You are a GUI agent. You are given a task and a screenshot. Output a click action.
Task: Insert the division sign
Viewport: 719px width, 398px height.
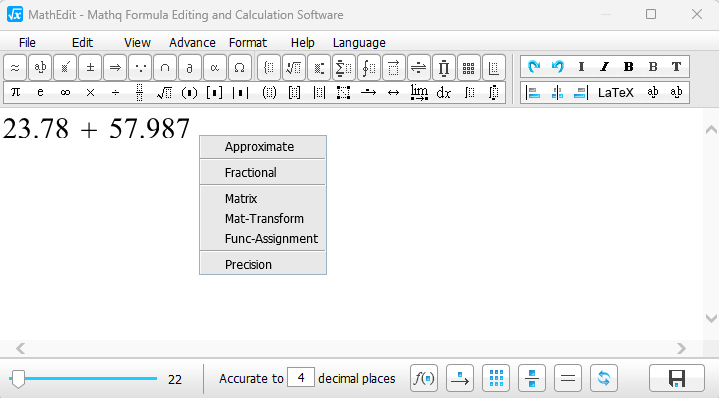tap(115, 93)
